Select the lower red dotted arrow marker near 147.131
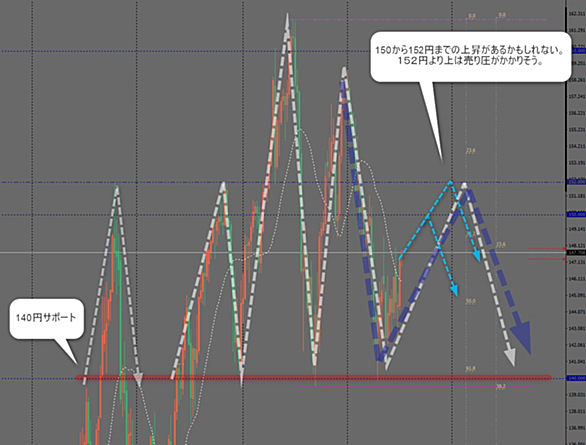The height and width of the screenshot is (445, 586). (x=547, y=259)
